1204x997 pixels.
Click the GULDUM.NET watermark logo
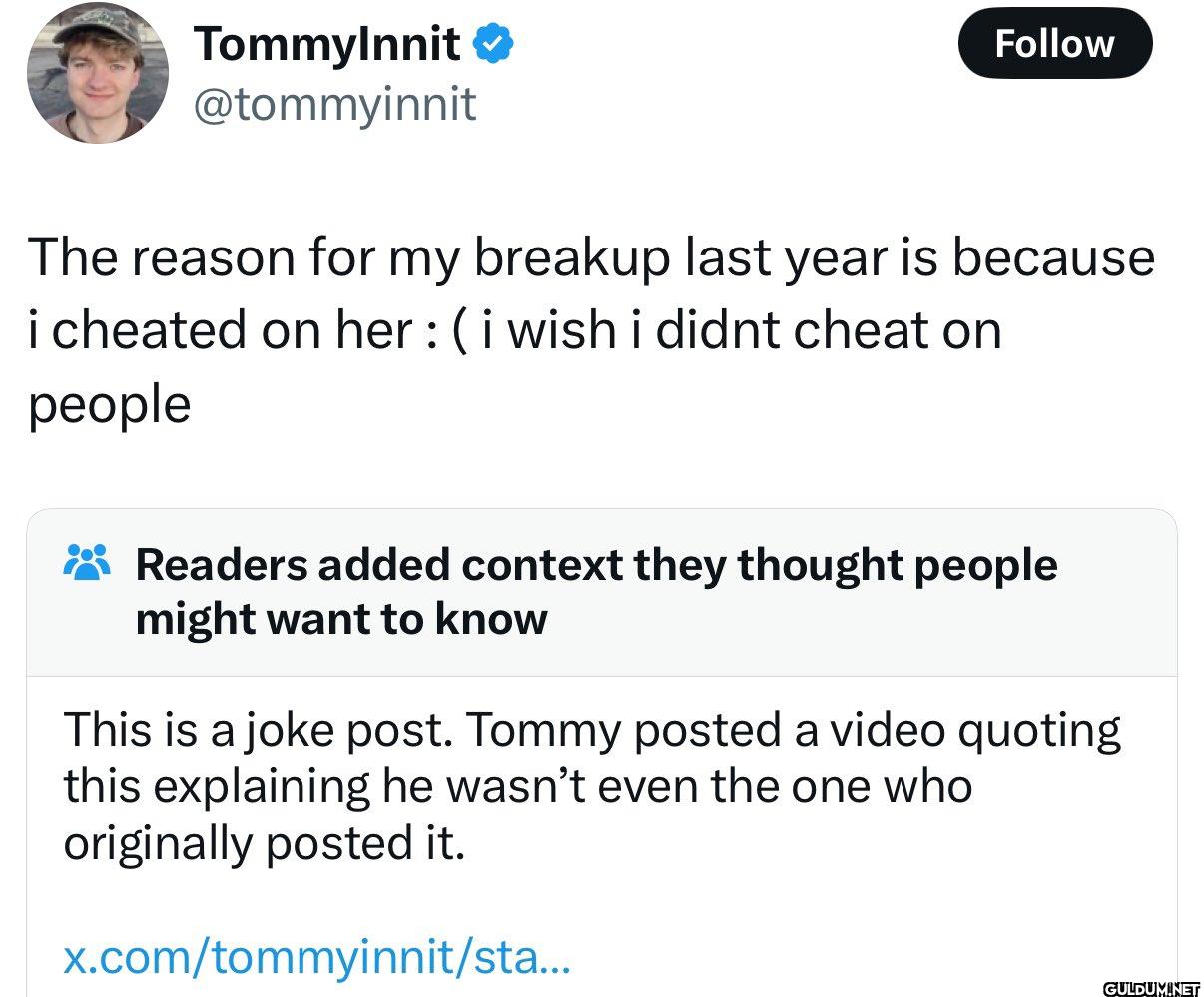point(1151,988)
